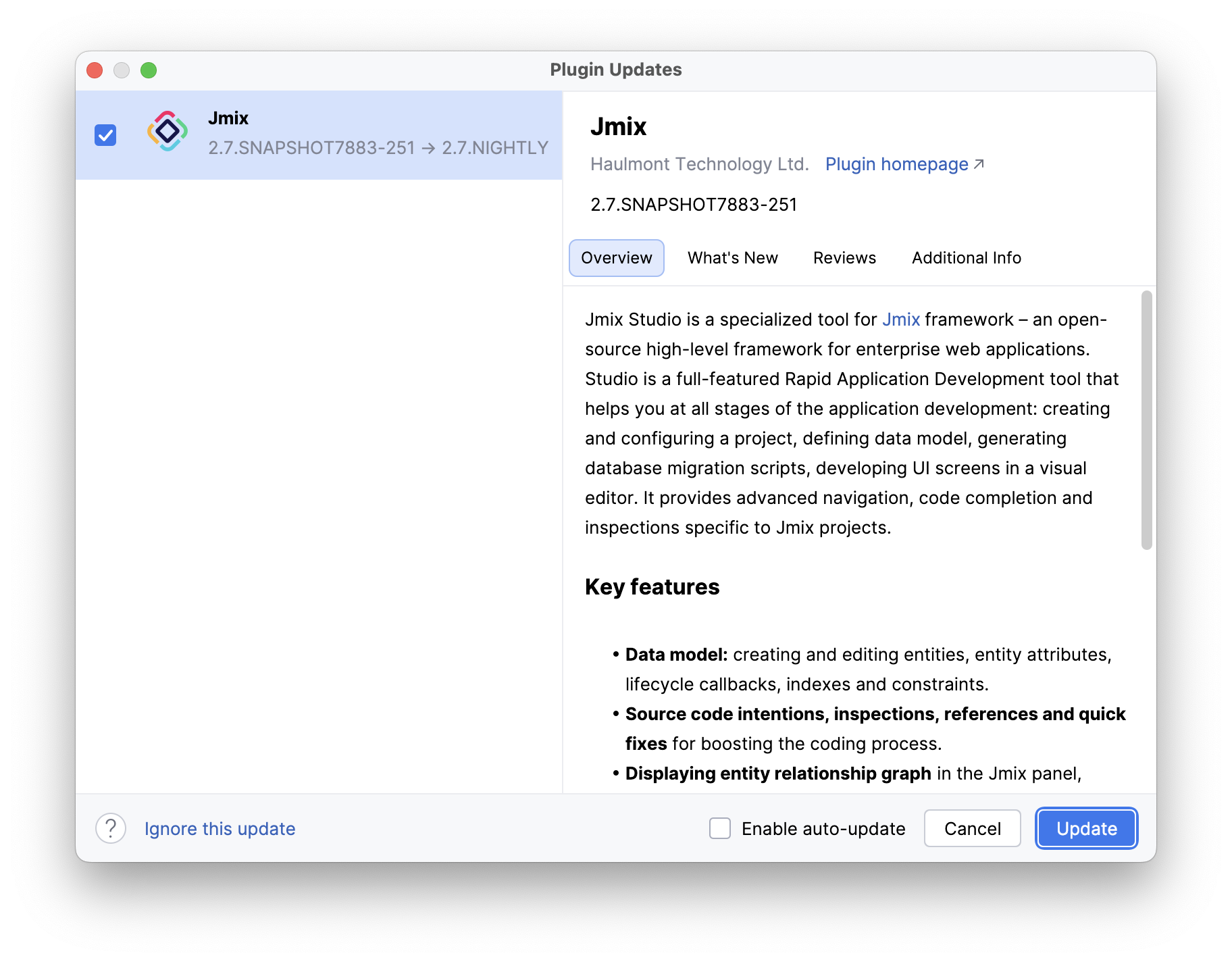Open the What's New tab
This screenshot has height=962, width=1232.
click(x=732, y=258)
